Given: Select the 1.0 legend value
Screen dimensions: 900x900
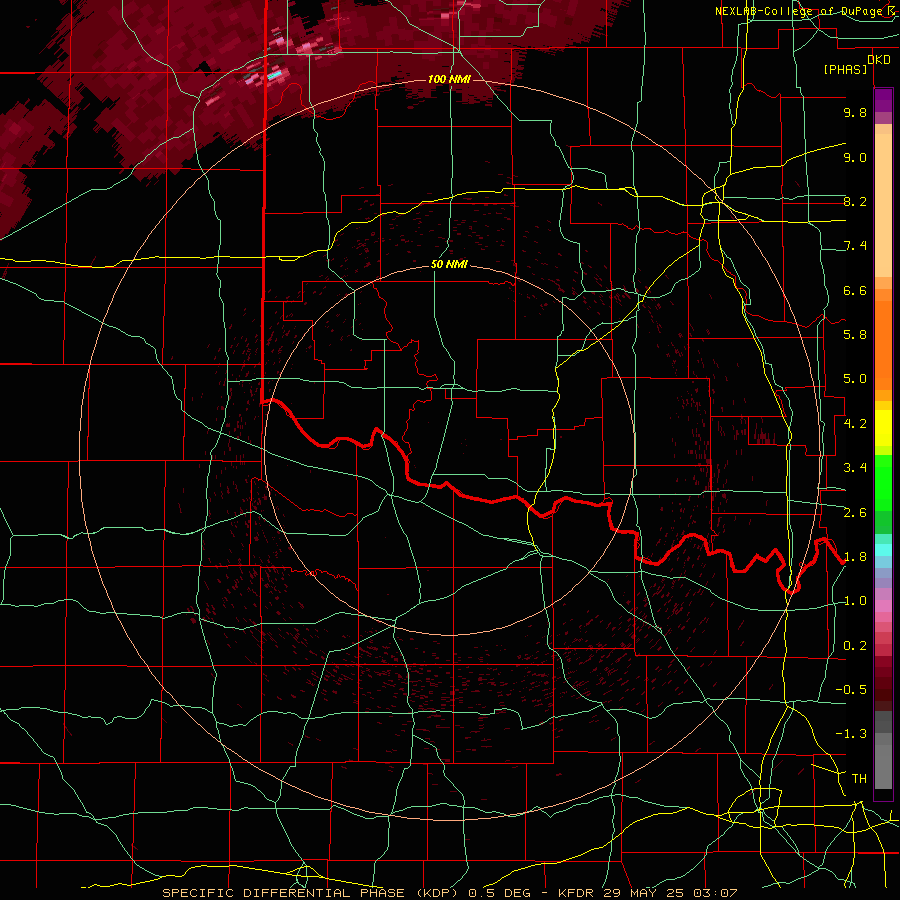Looking at the screenshot, I should tap(855, 601).
